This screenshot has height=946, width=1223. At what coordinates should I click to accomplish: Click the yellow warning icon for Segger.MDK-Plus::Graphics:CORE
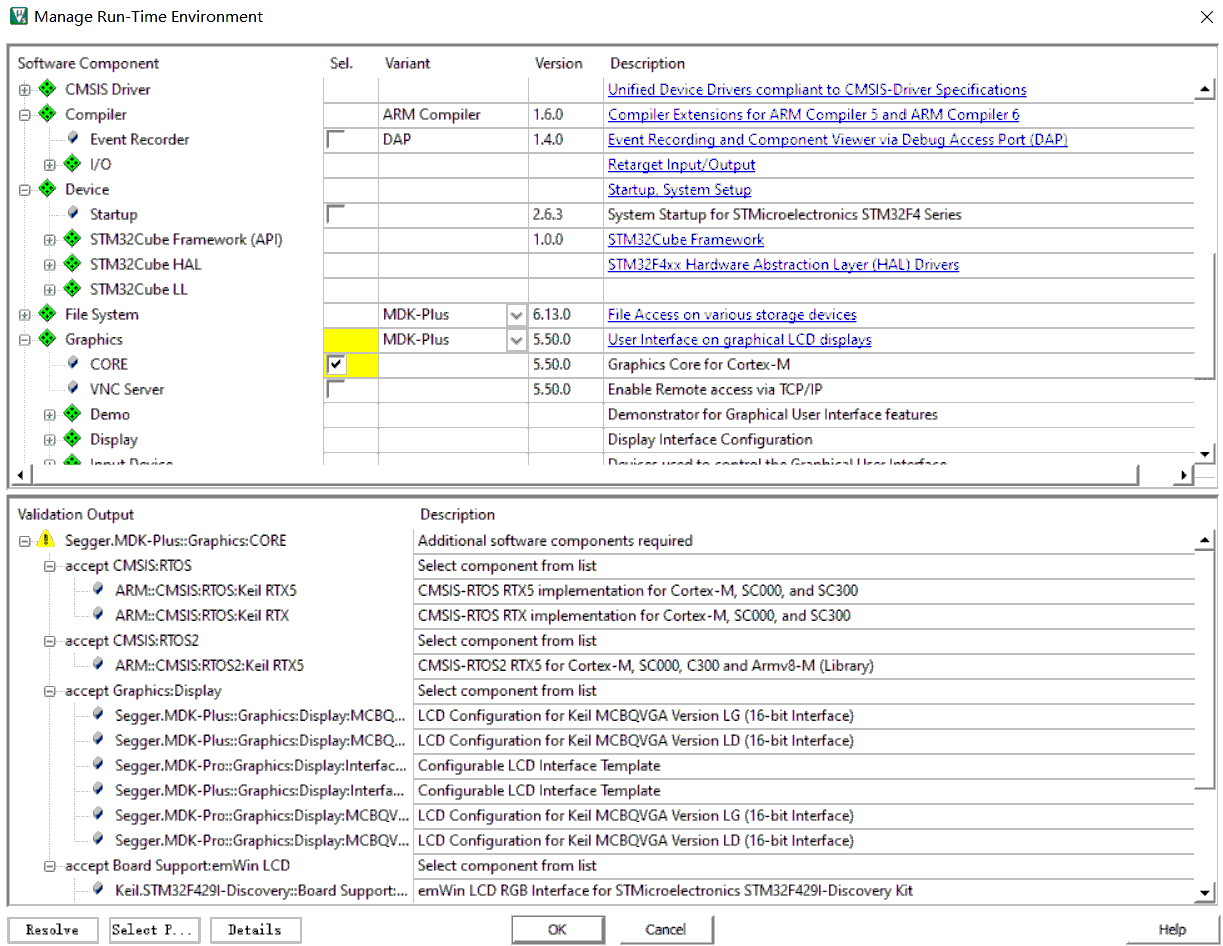pos(46,541)
